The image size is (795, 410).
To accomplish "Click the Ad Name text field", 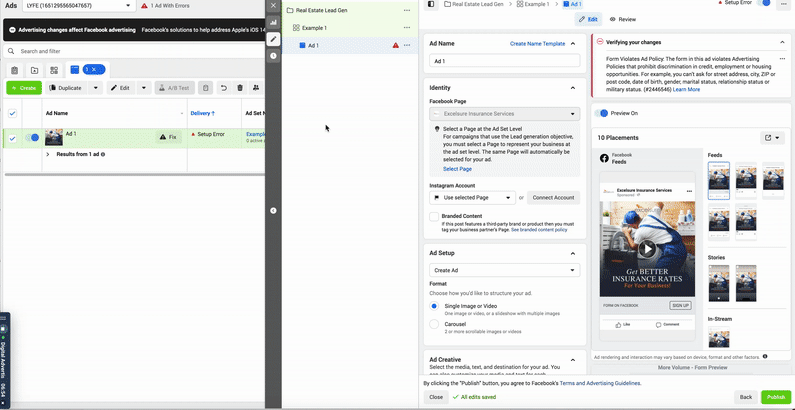I will pos(504,62).
